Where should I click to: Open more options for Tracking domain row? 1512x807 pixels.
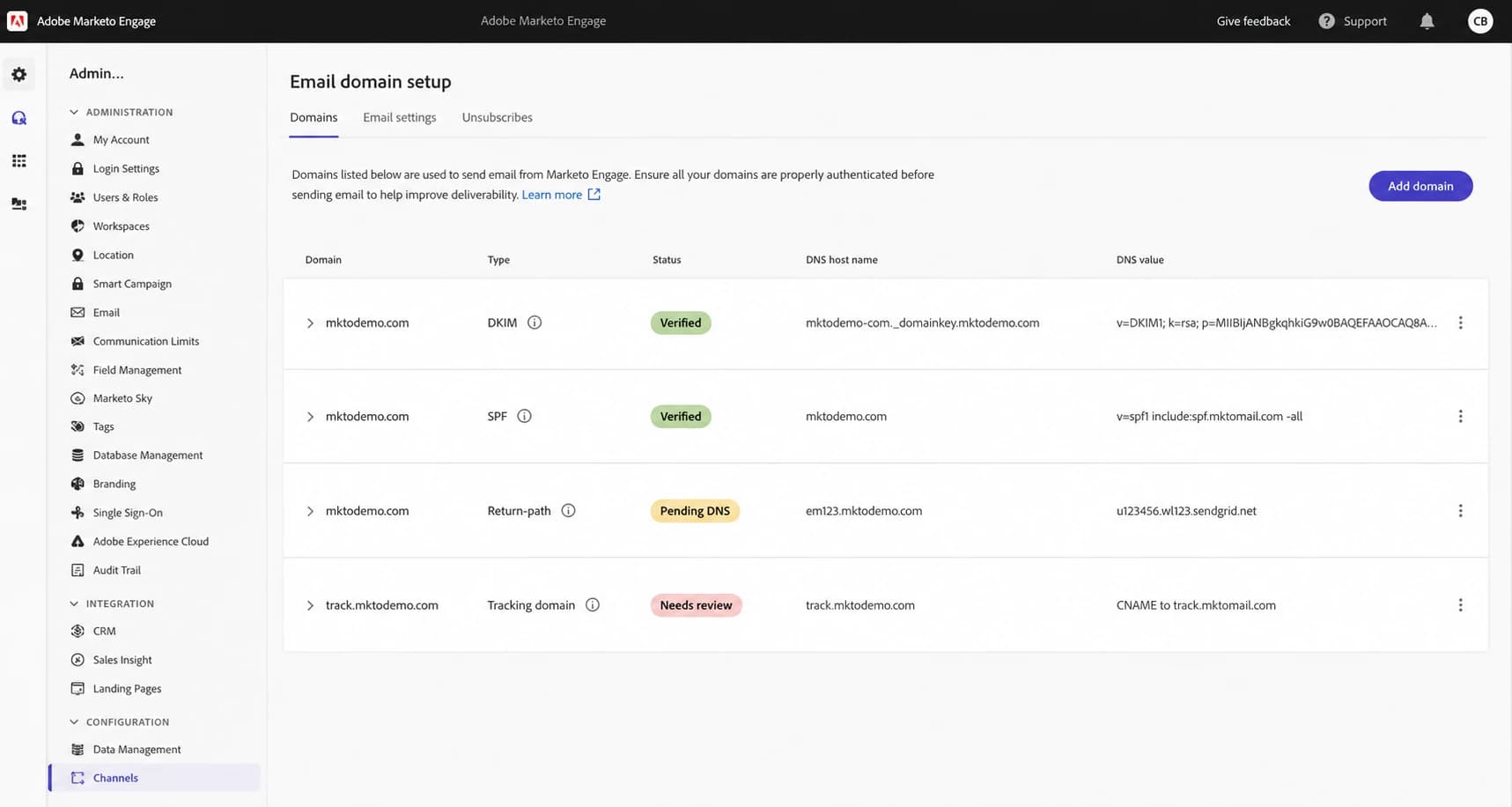[1460, 604]
